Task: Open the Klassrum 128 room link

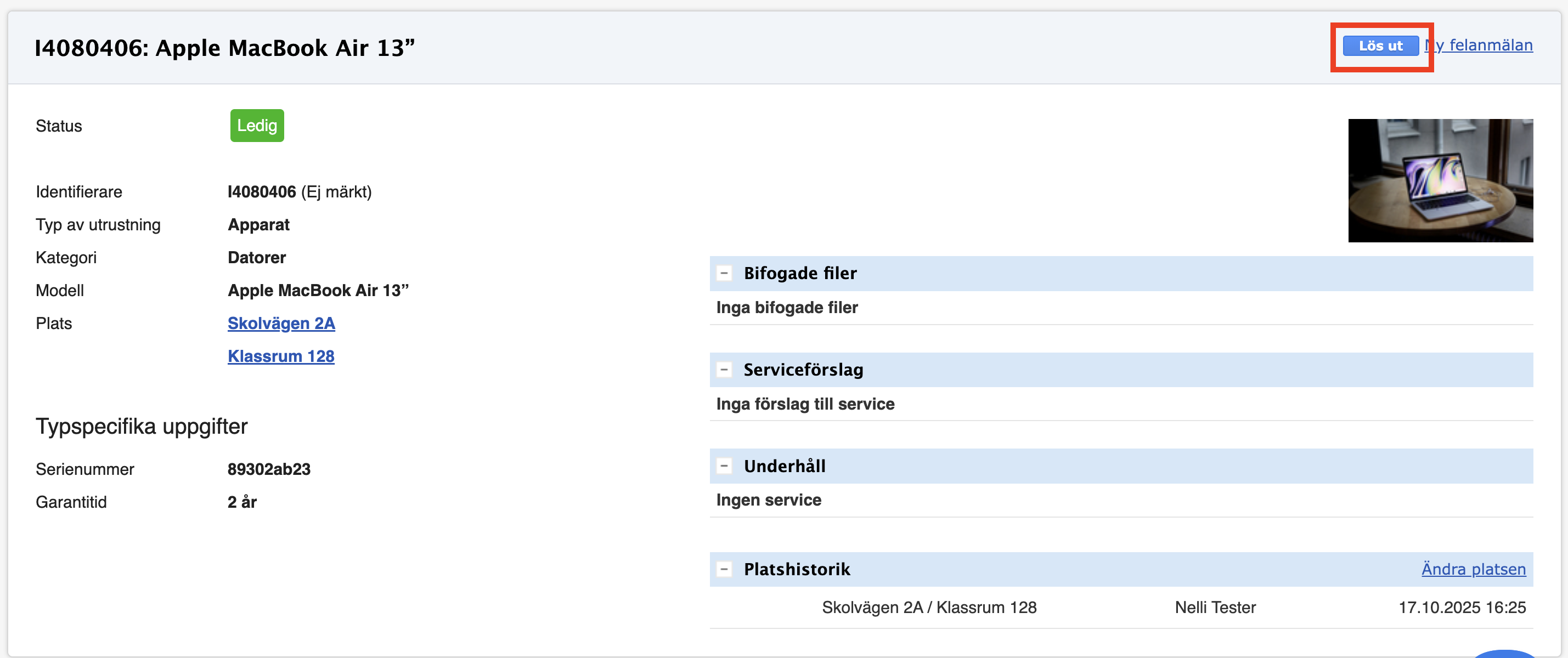Action: pos(280,356)
